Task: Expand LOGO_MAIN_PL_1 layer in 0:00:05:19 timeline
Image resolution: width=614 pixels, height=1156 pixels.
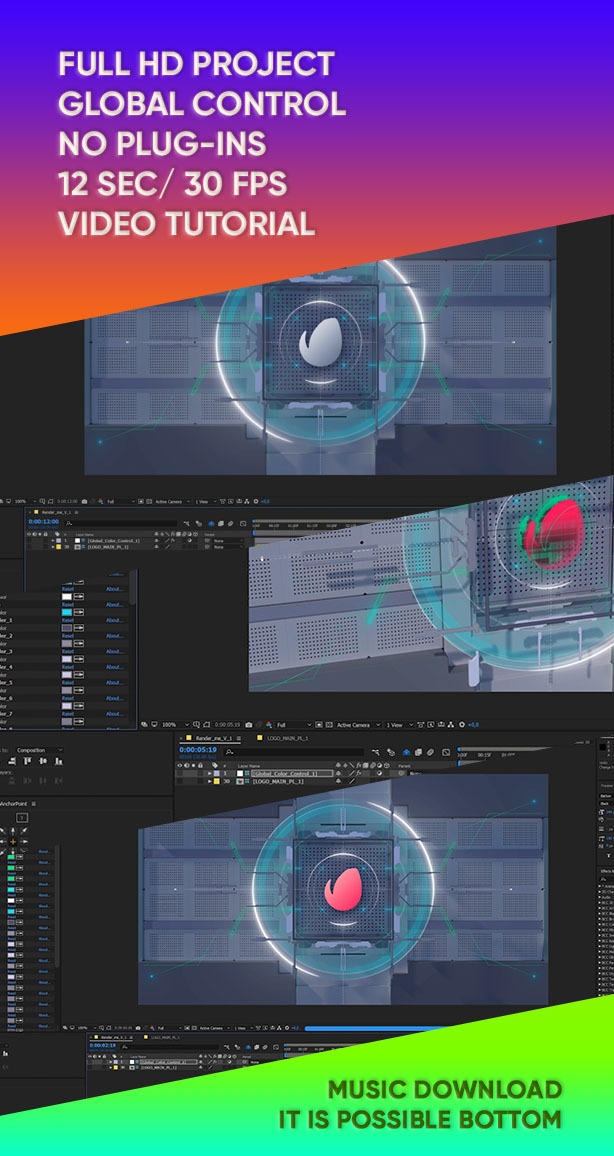Action: point(209,781)
